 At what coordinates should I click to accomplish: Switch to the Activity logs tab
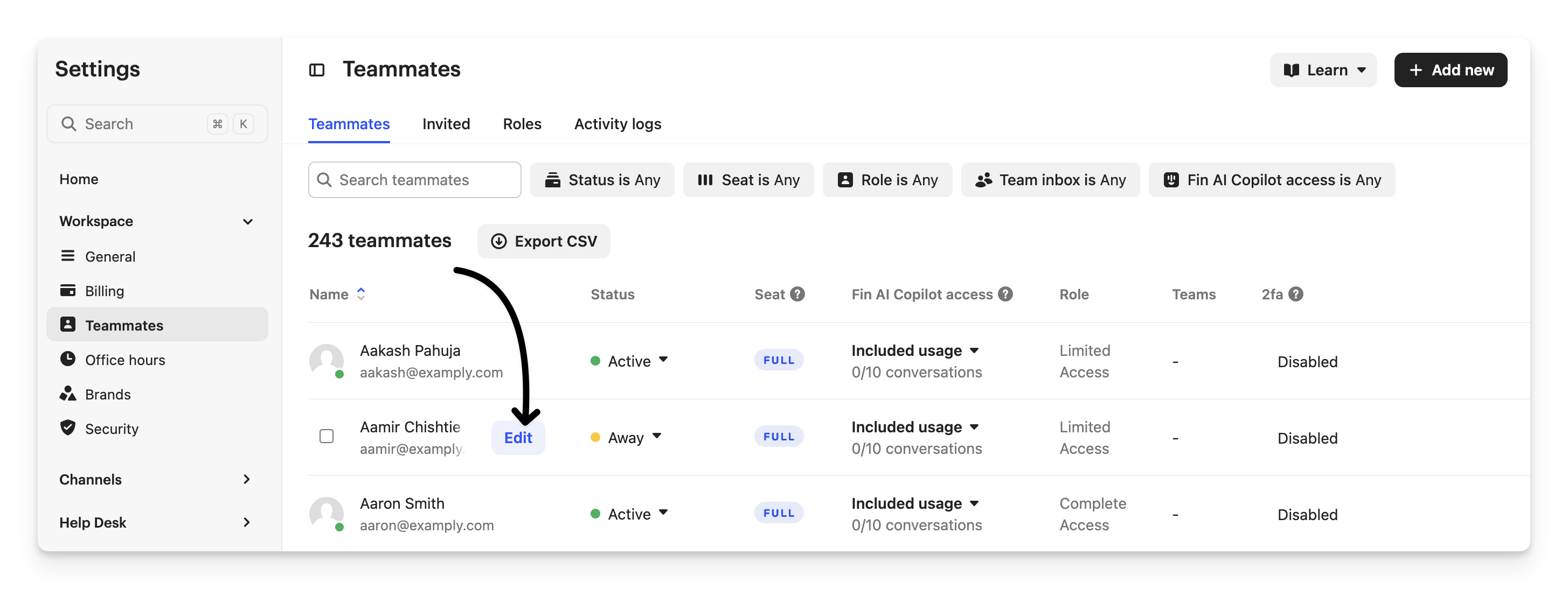pos(617,124)
